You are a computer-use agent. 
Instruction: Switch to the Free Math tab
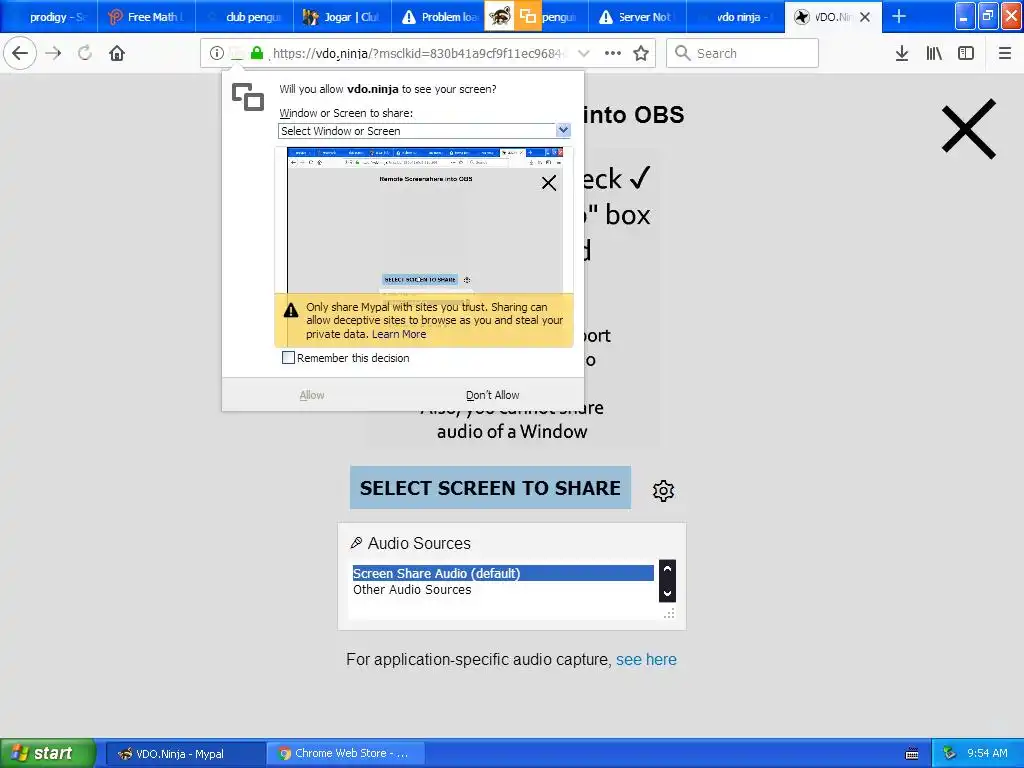tap(147, 17)
